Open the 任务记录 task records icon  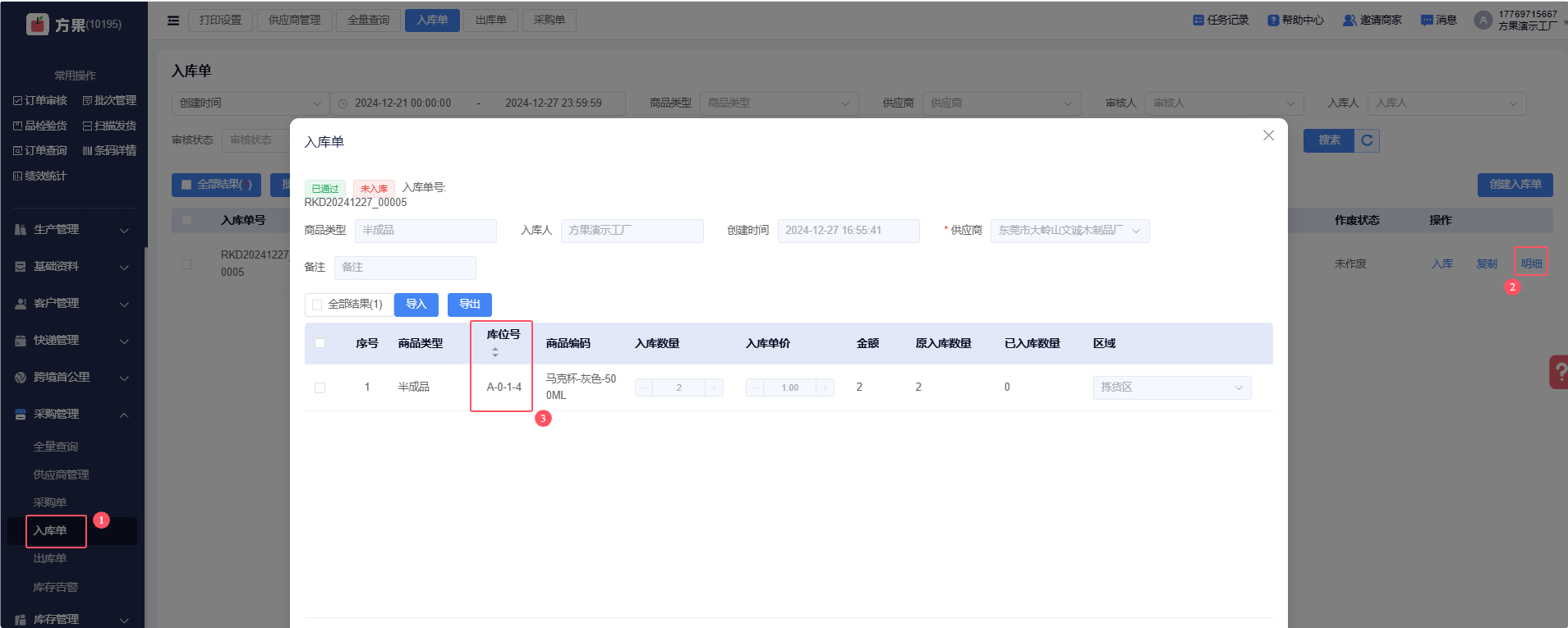pyautogui.click(x=1198, y=21)
